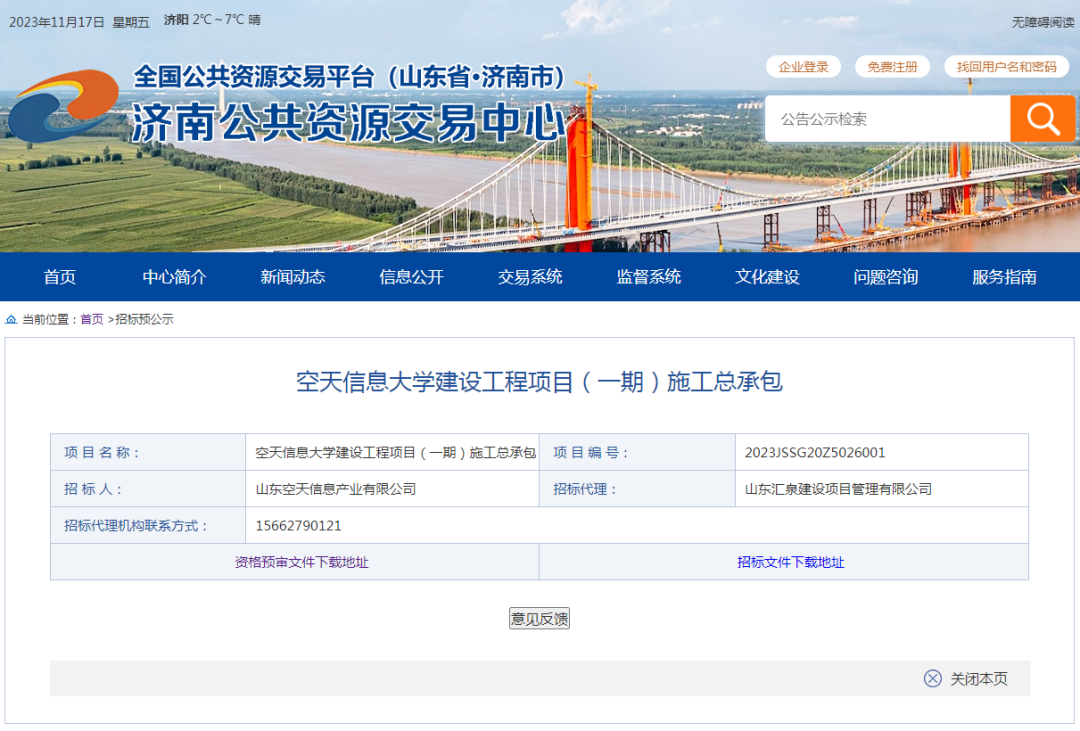The image size is (1080, 731).
Task: Open 文化建设 navigation item
Action: pos(767,277)
